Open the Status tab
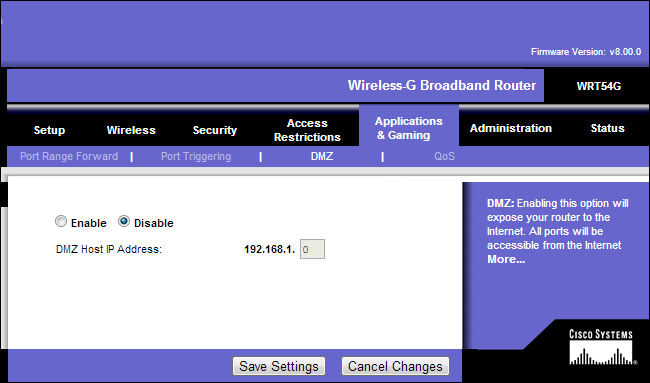Image resolution: width=650 pixels, height=383 pixels. tap(607, 128)
